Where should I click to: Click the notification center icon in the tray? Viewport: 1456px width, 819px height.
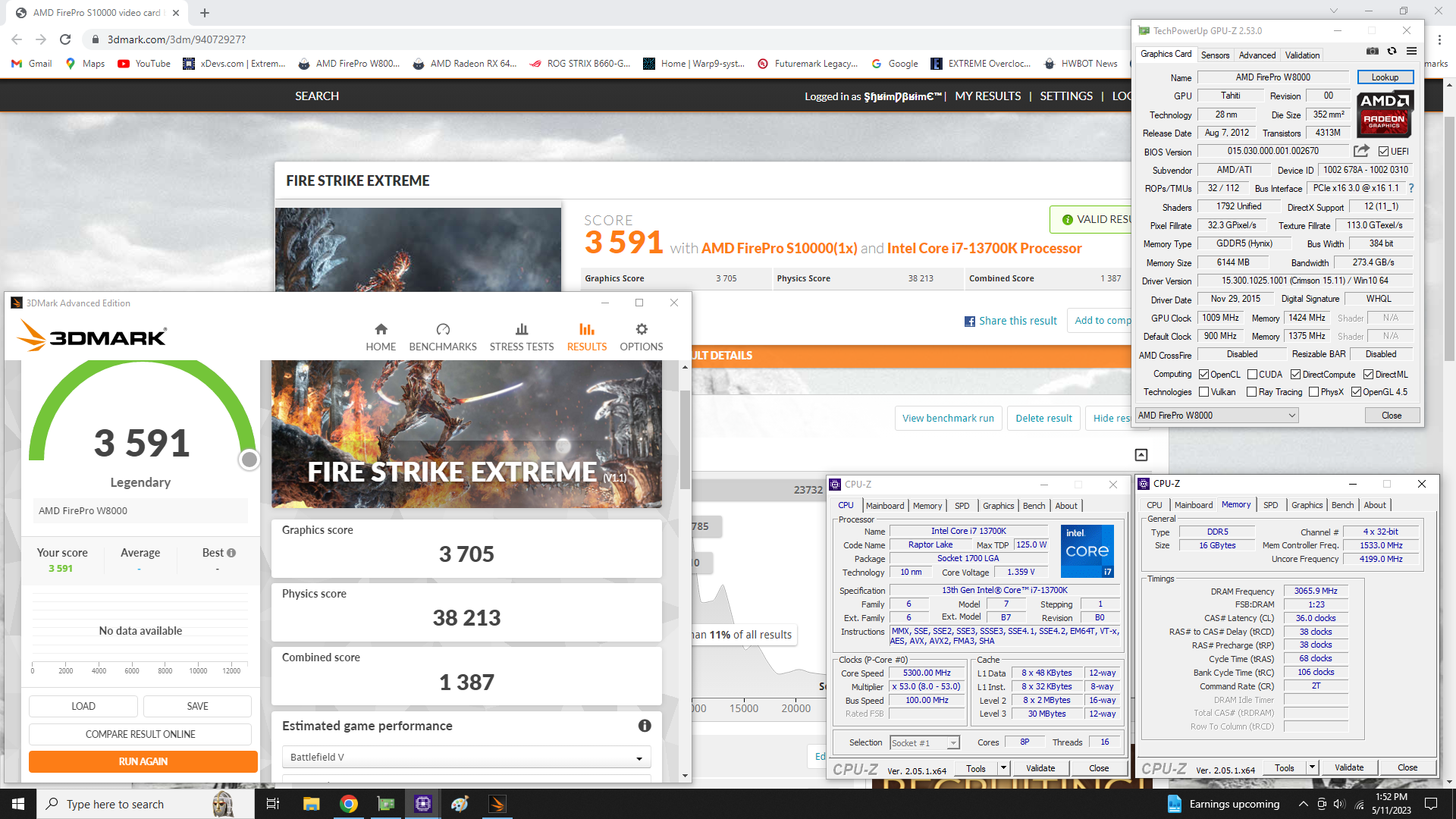(1431, 804)
